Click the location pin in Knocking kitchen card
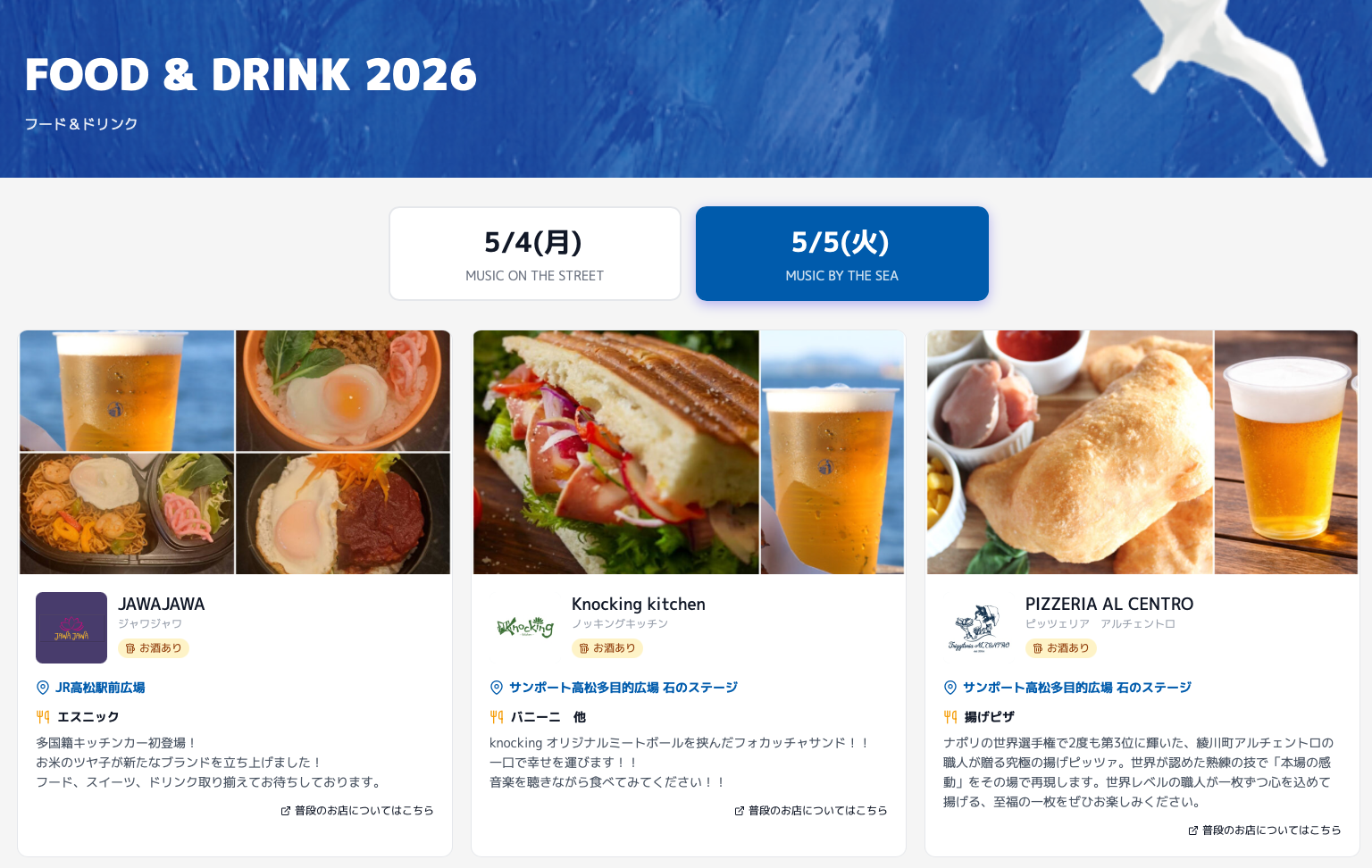 (497, 688)
